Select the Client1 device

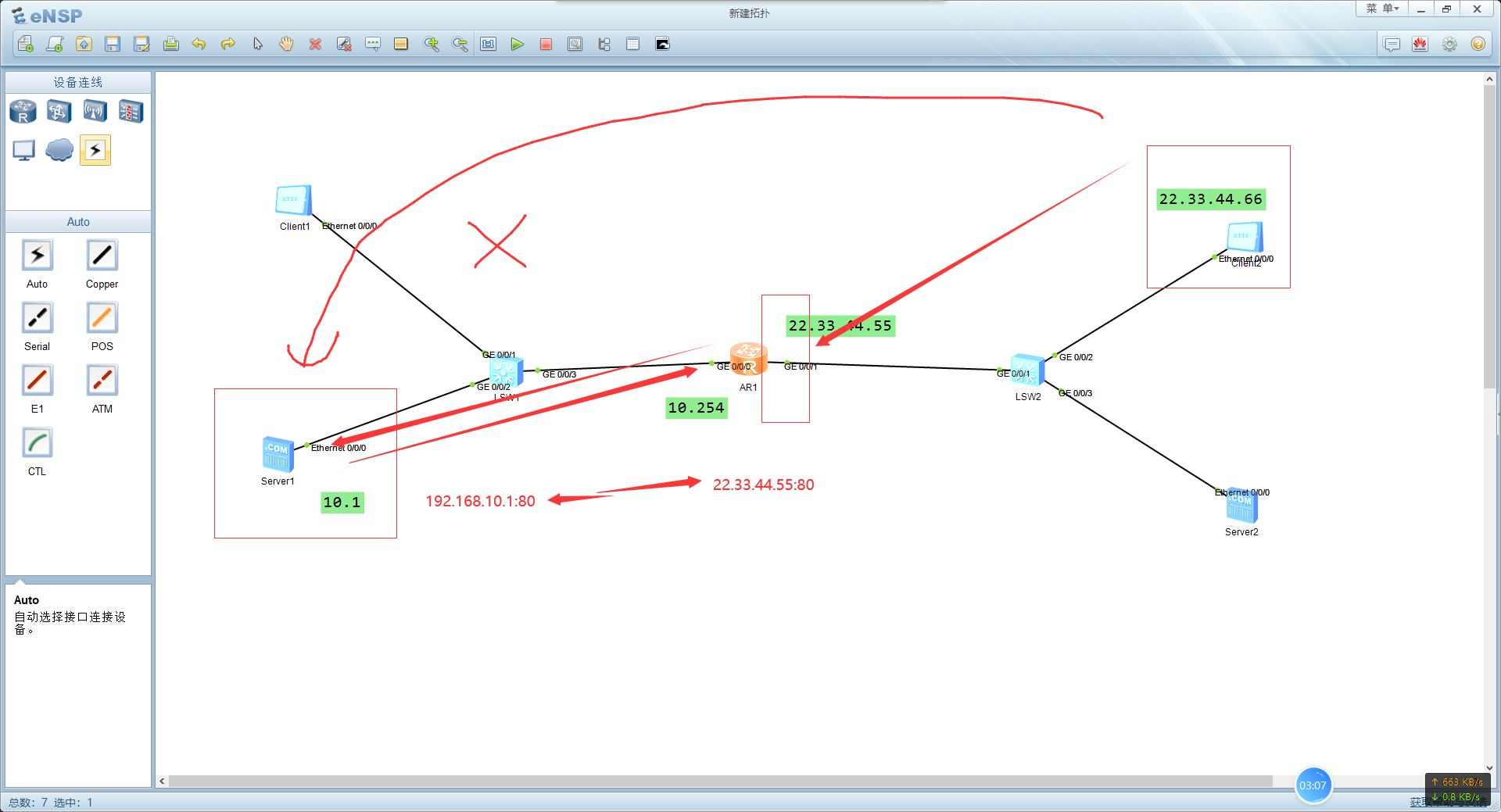pyautogui.click(x=293, y=201)
